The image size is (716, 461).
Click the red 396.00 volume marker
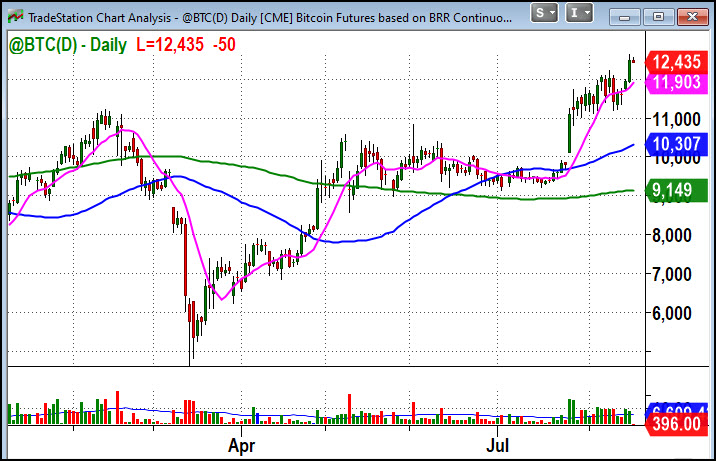[x=676, y=424]
